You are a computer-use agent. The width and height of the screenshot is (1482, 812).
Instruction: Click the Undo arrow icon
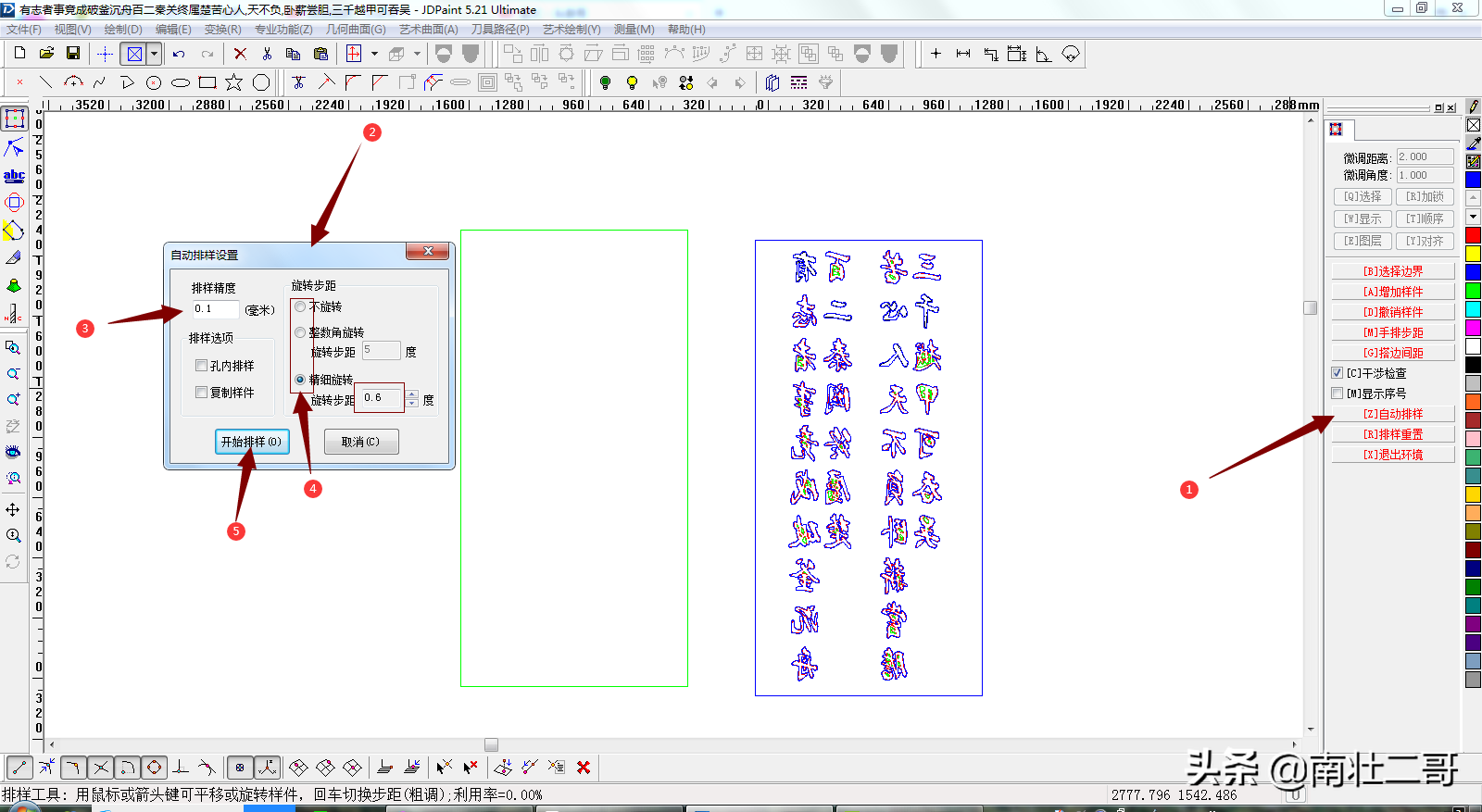coord(179,54)
